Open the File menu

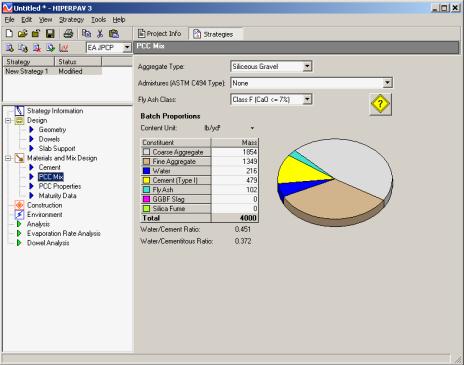click(9, 20)
